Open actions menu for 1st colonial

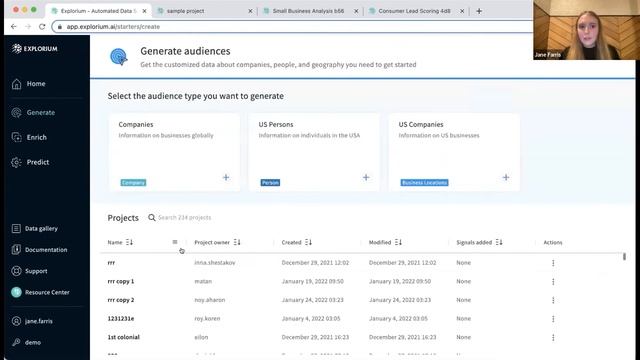point(553,338)
